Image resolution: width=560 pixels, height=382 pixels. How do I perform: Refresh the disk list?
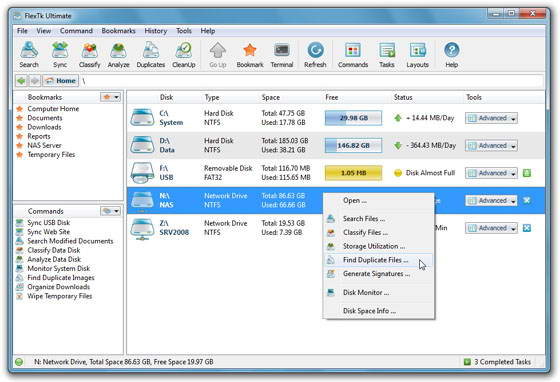click(x=315, y=54)
